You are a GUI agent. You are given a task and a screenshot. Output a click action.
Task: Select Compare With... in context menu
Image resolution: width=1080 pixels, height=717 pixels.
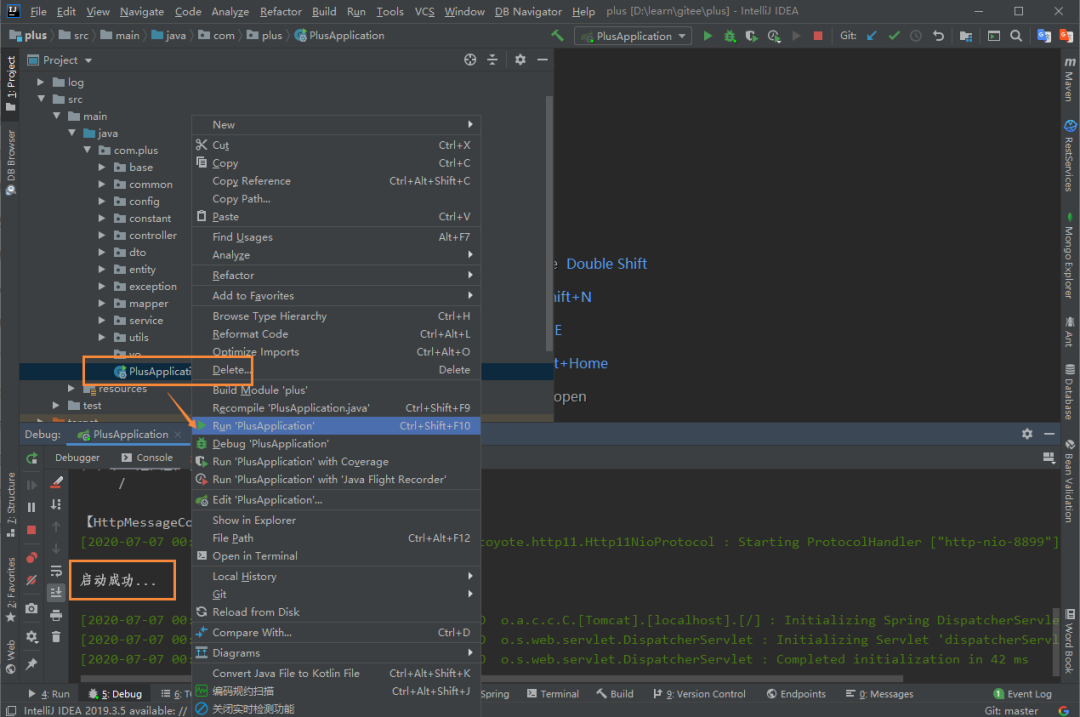coord(336,632)
